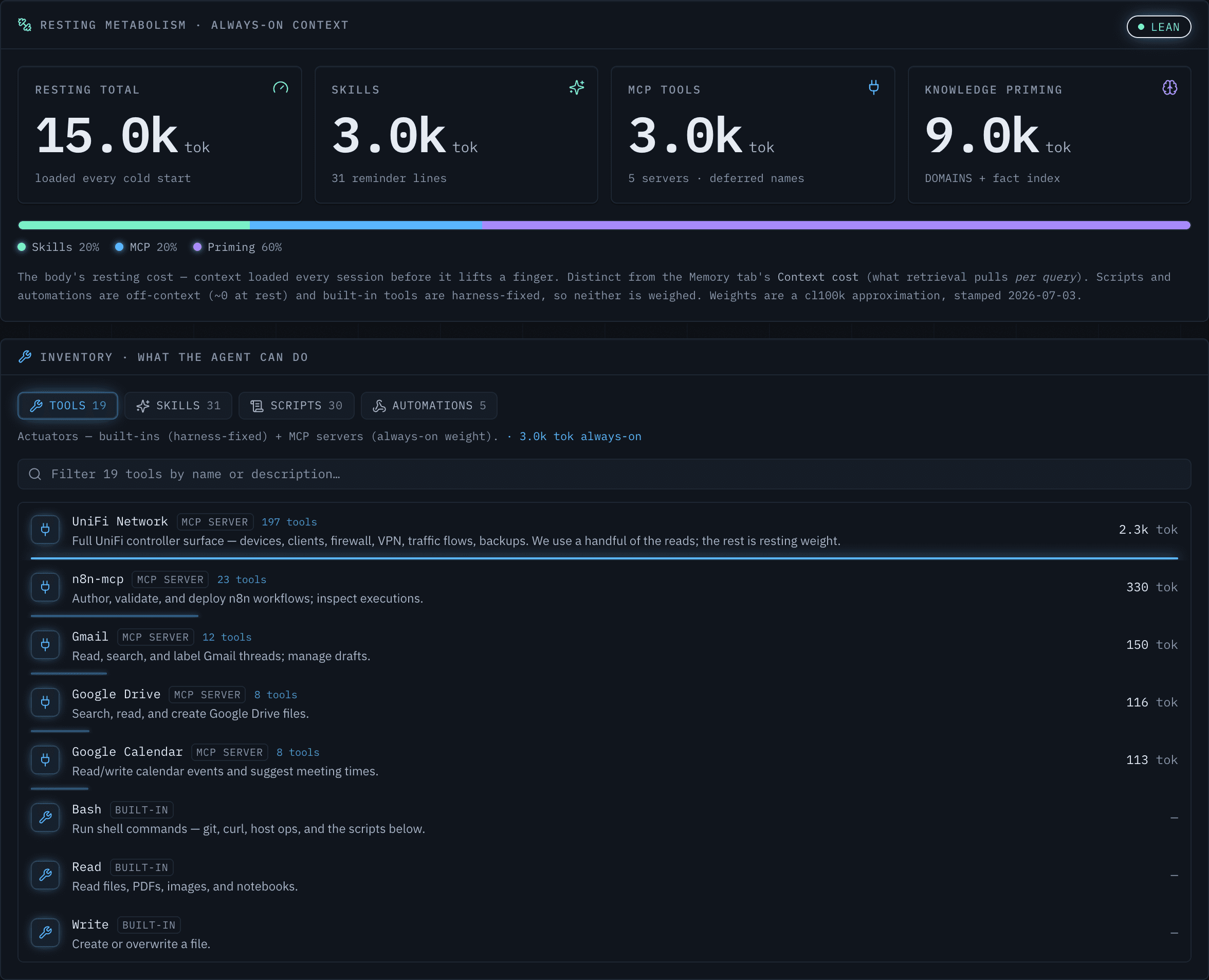The width and height of the screenshot is (1209, 980).
Task: Click the Read tool name
Action: (86, 867)
